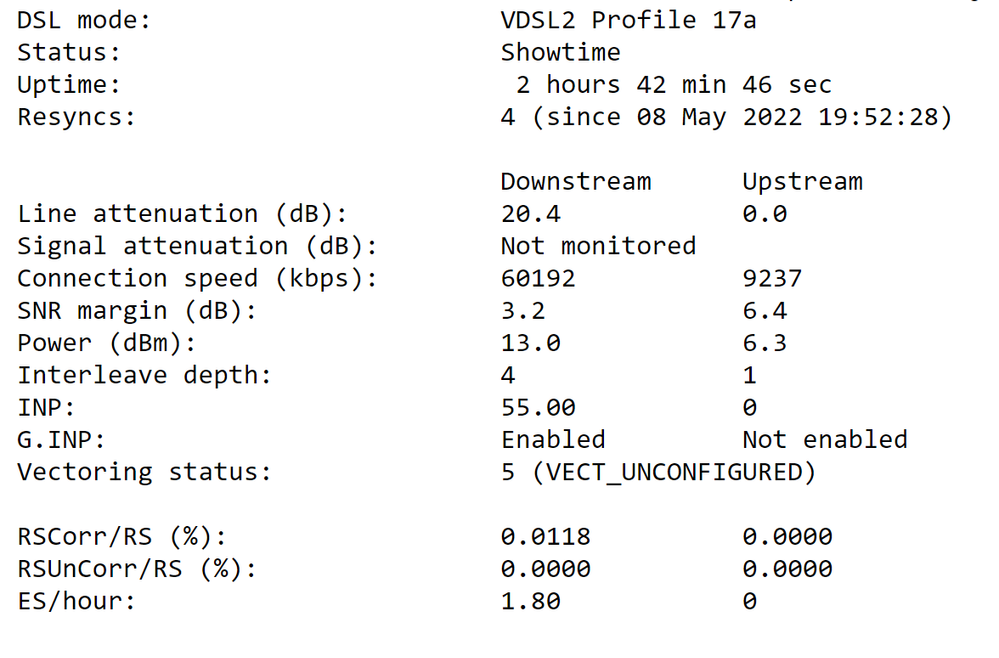999x658 pixels.
Task: Click the downstream INP value 55.00
Action: click(538, 407)
